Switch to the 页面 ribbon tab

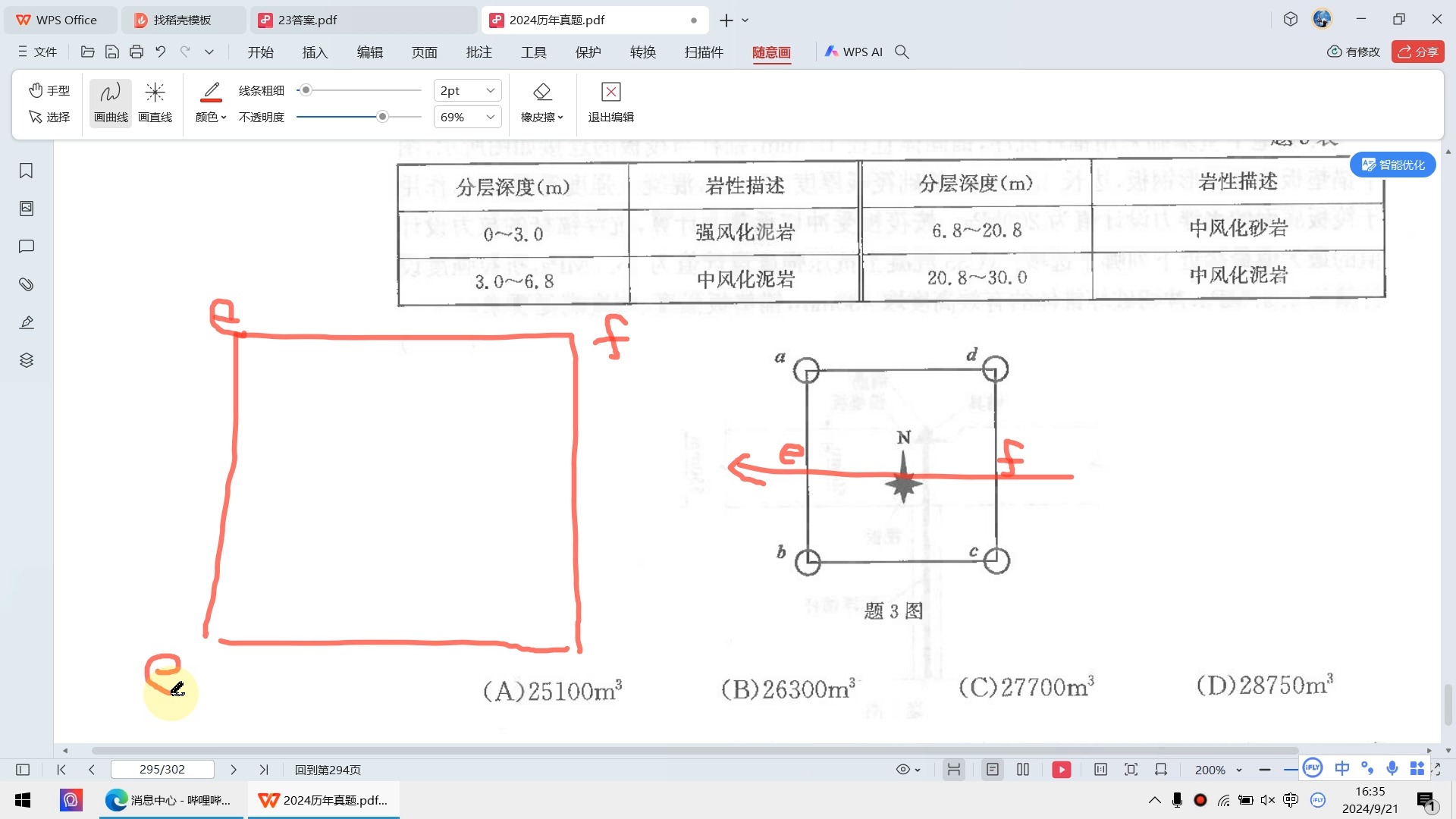[x=424, y=52]
